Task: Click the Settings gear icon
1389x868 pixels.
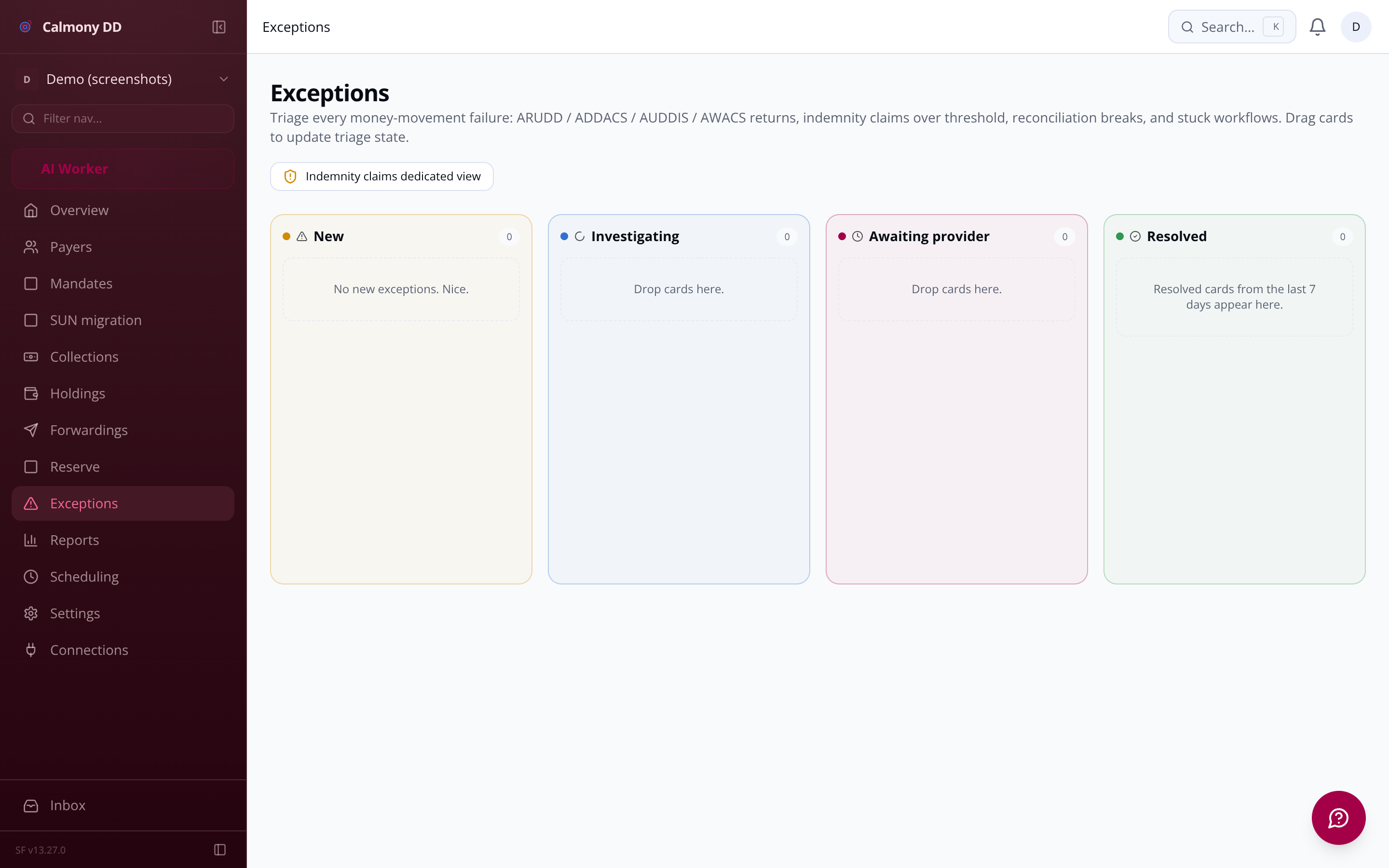Action: point(31,614)
